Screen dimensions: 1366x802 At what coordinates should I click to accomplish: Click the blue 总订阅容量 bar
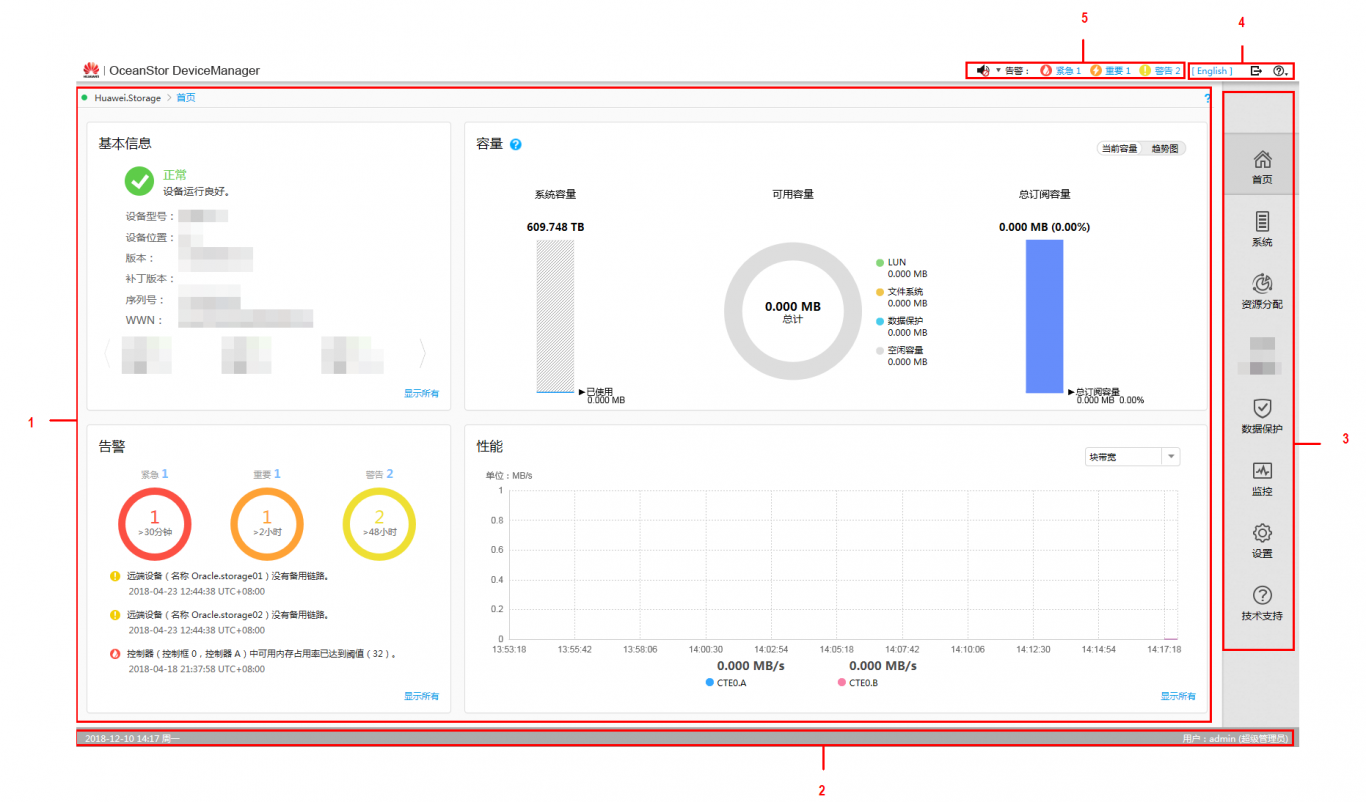pyautogui.click(x=1044, y=316)
